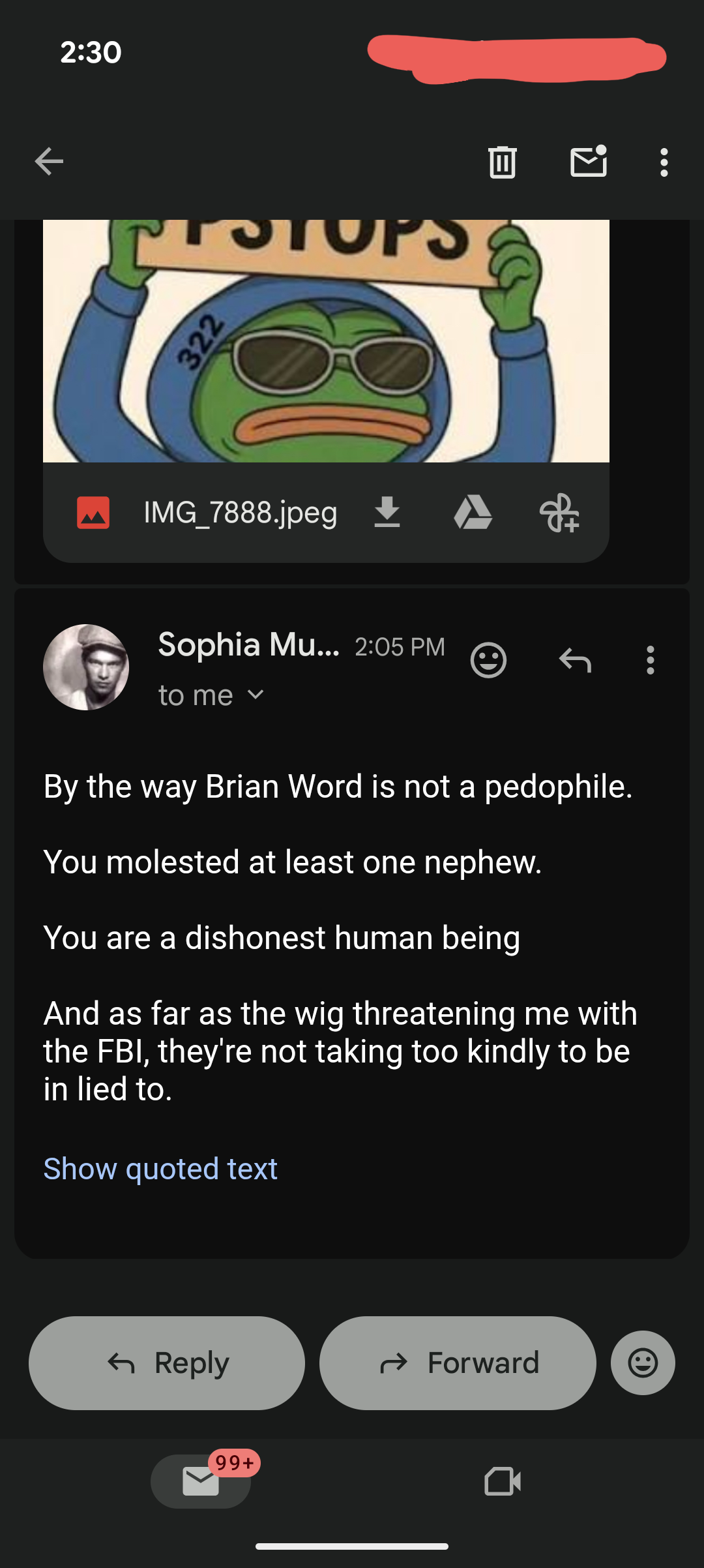Image resolution: width=704 pixels, height=1568 pixels.
Task: Open the emoji reaction button beside Forward
Action: point(643,1363)
